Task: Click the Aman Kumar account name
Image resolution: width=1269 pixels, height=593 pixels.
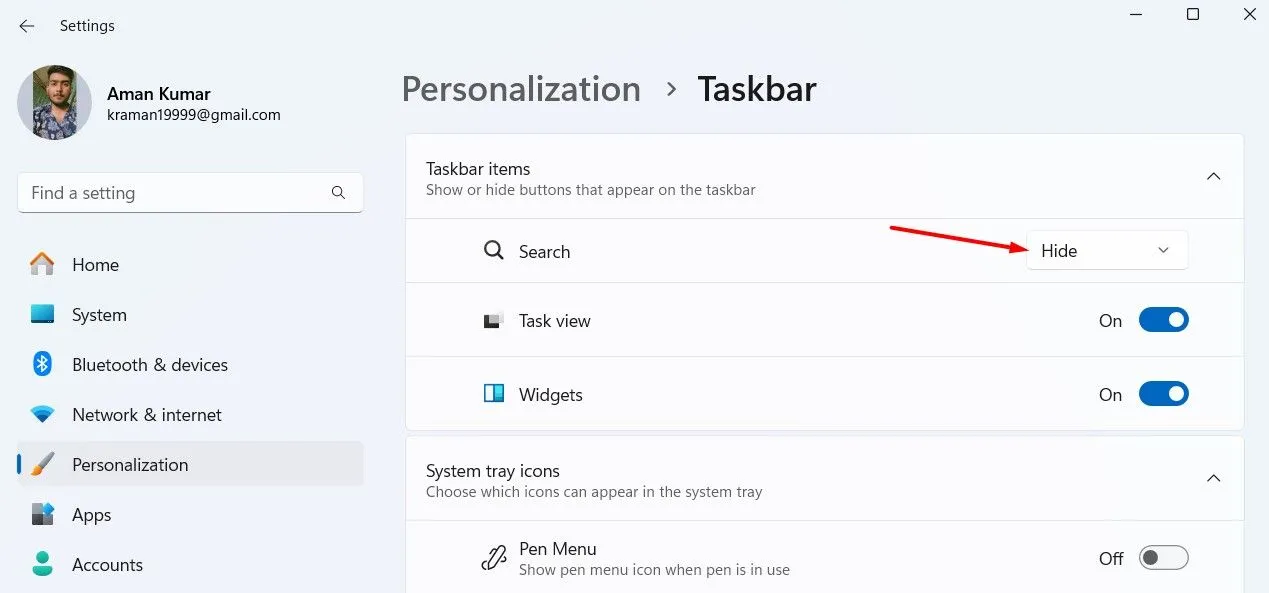Action: [159, 93]
